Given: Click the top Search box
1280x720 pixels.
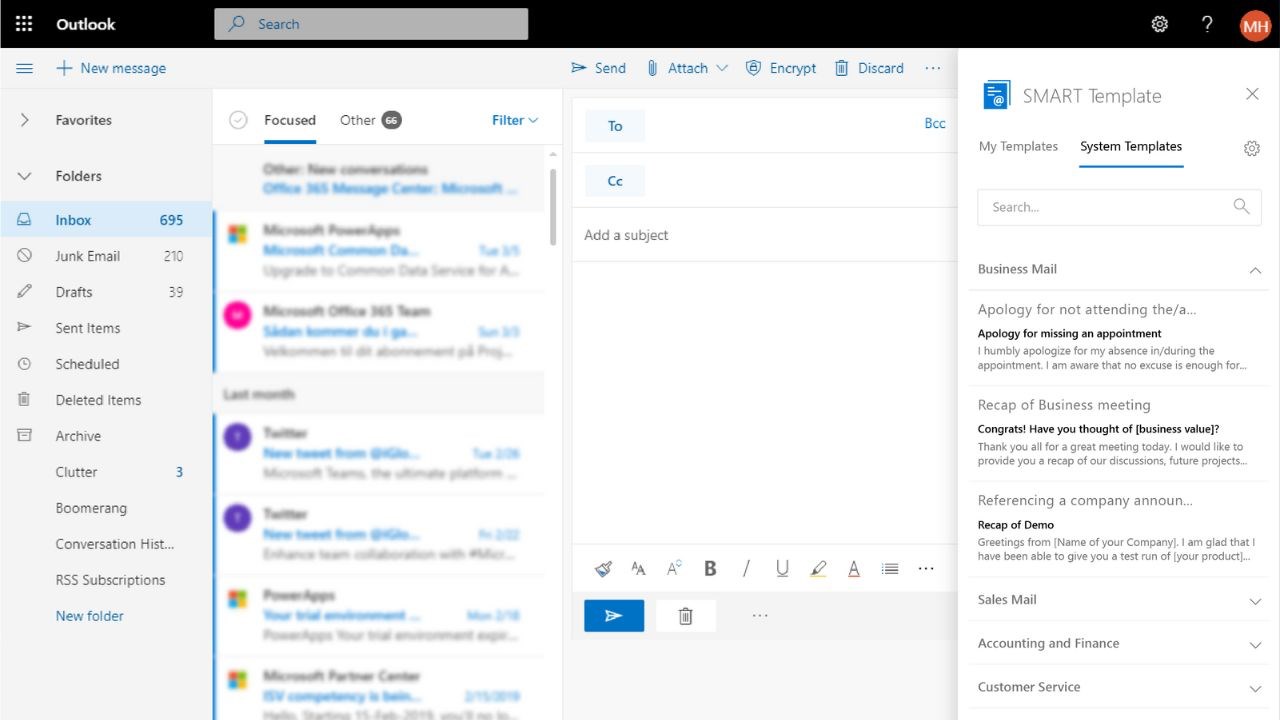Looking at the screenshot, I should tap(371, 24).
